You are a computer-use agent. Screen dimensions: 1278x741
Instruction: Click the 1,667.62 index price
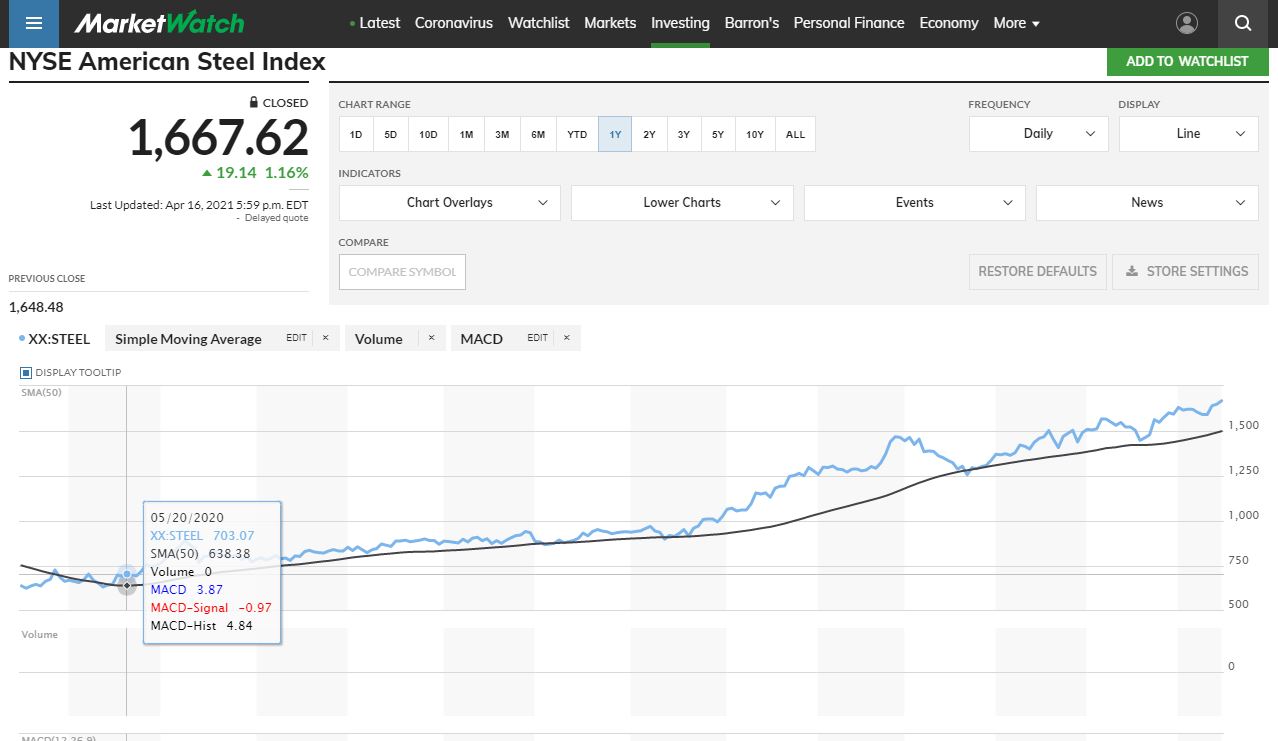click(x=218, y=137)
